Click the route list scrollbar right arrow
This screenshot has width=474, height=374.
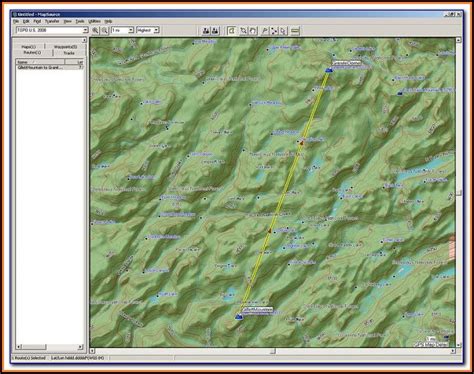(80, 347)
